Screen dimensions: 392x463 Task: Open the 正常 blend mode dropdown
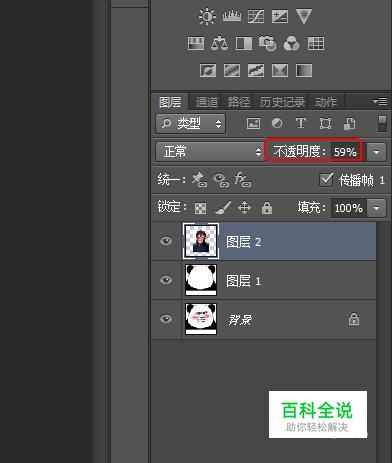click(x=210, y=152)
